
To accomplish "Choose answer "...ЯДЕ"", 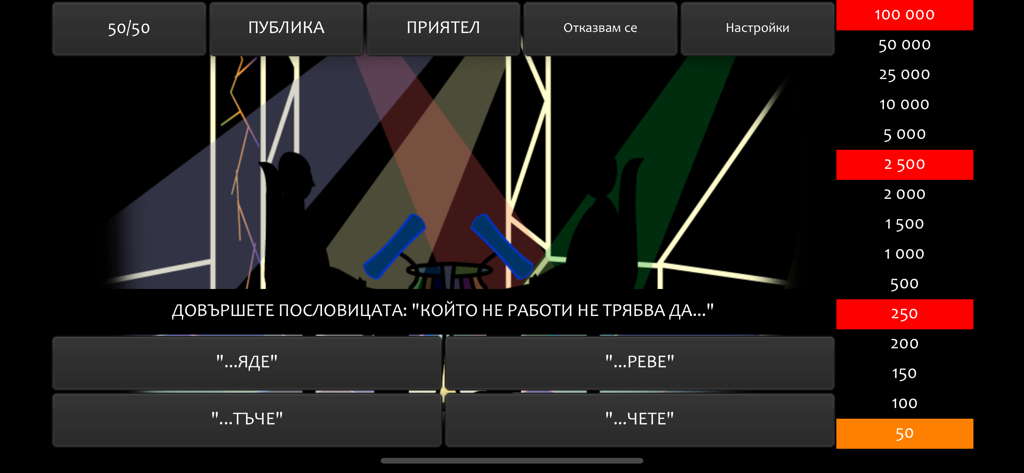I will coord(248,363).
